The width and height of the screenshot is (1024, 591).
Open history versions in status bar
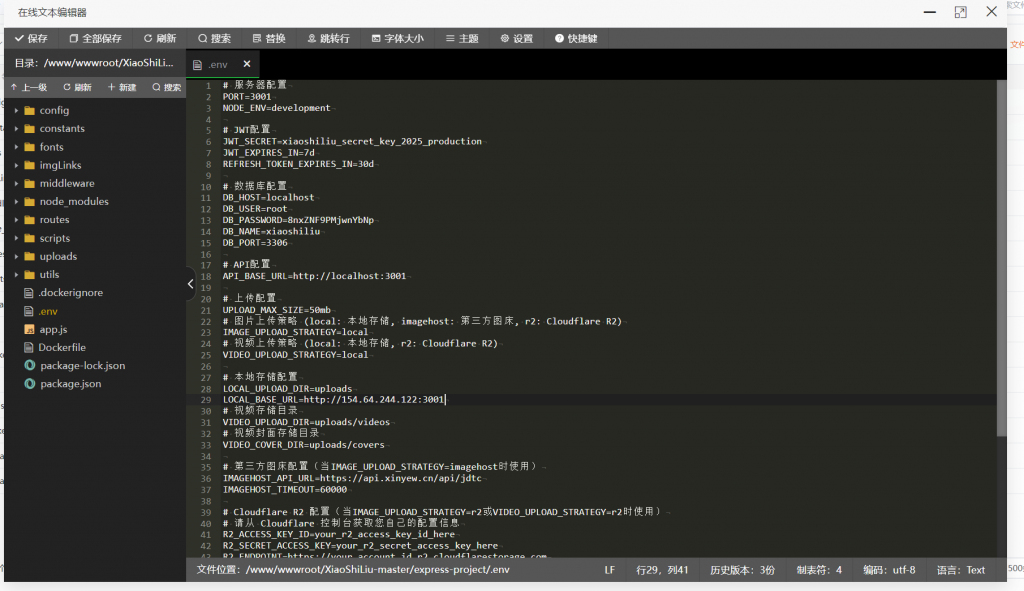[742, 570]
